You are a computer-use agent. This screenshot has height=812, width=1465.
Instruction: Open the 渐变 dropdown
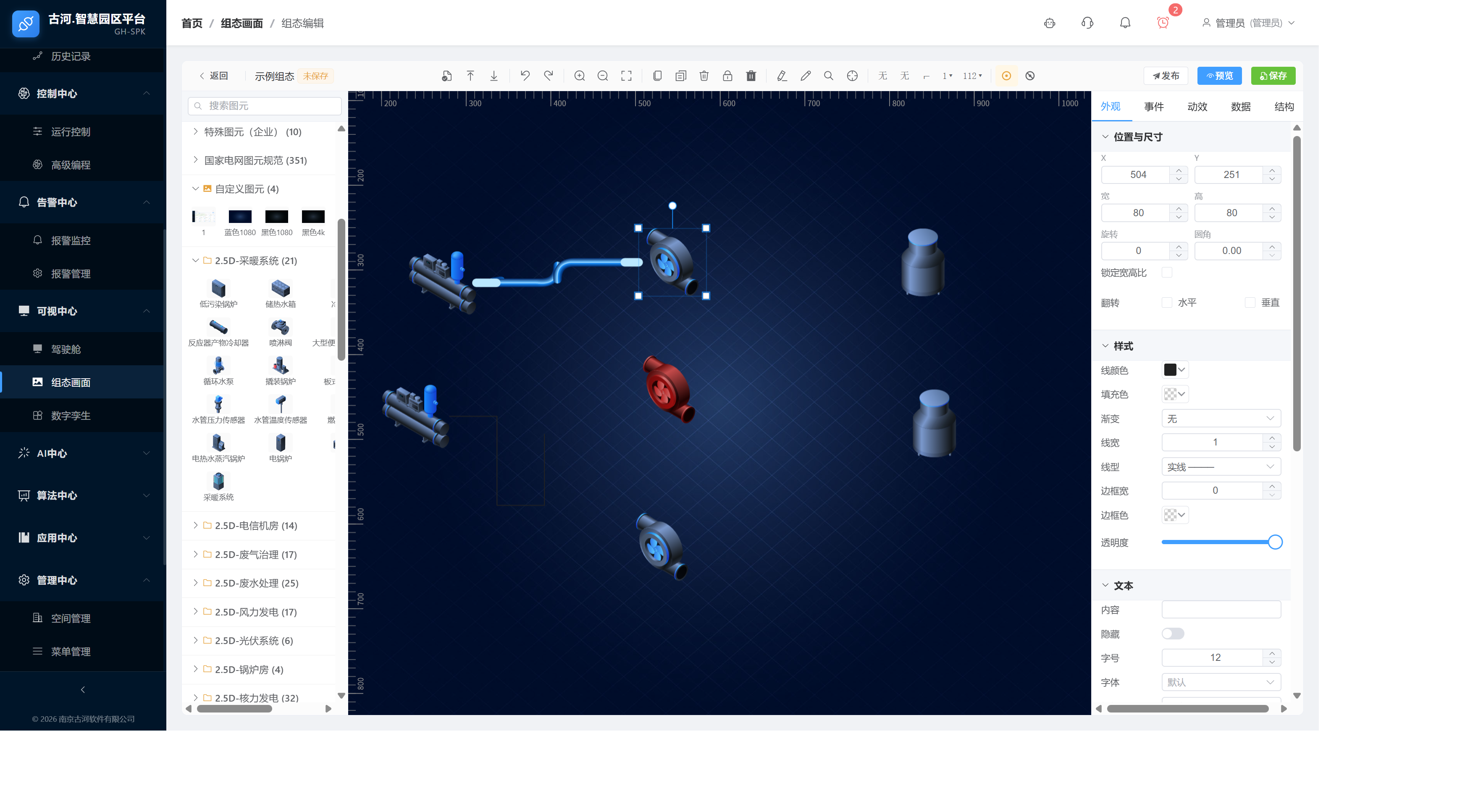[1221, 419]
